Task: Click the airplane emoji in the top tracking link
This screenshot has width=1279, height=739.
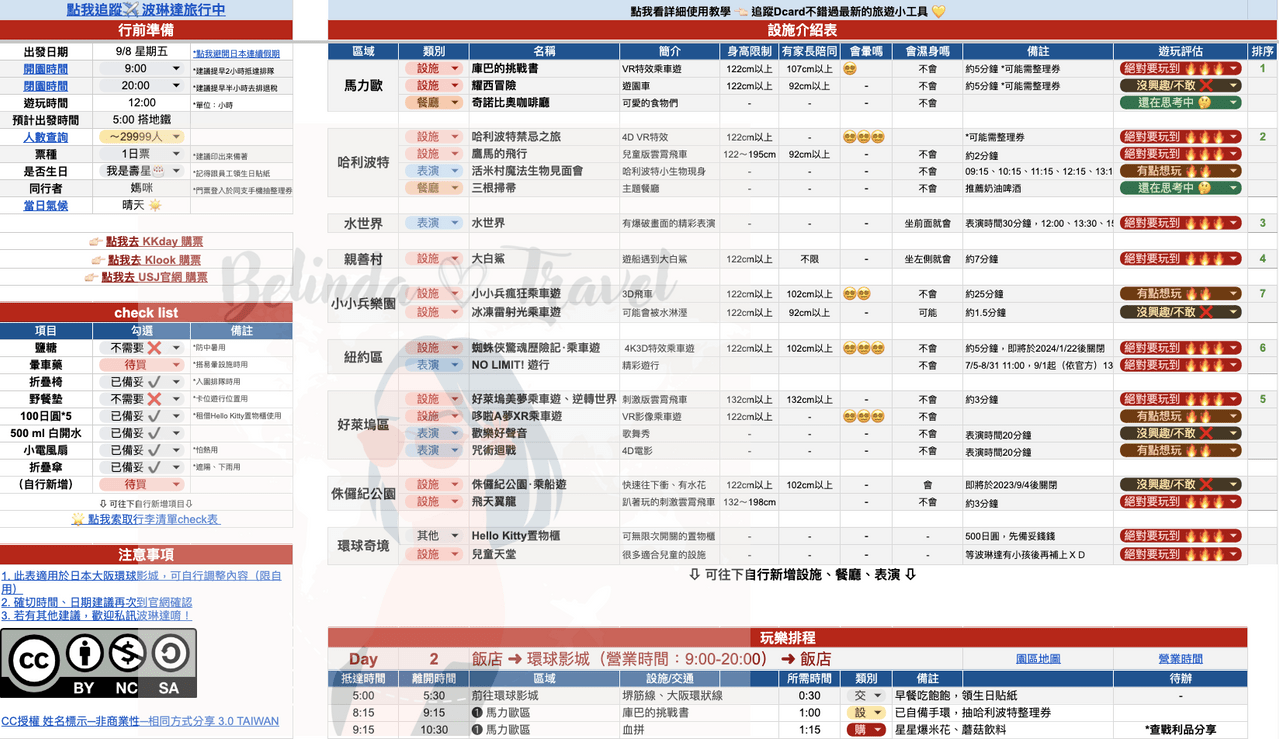Action: (x=129, y=9)
